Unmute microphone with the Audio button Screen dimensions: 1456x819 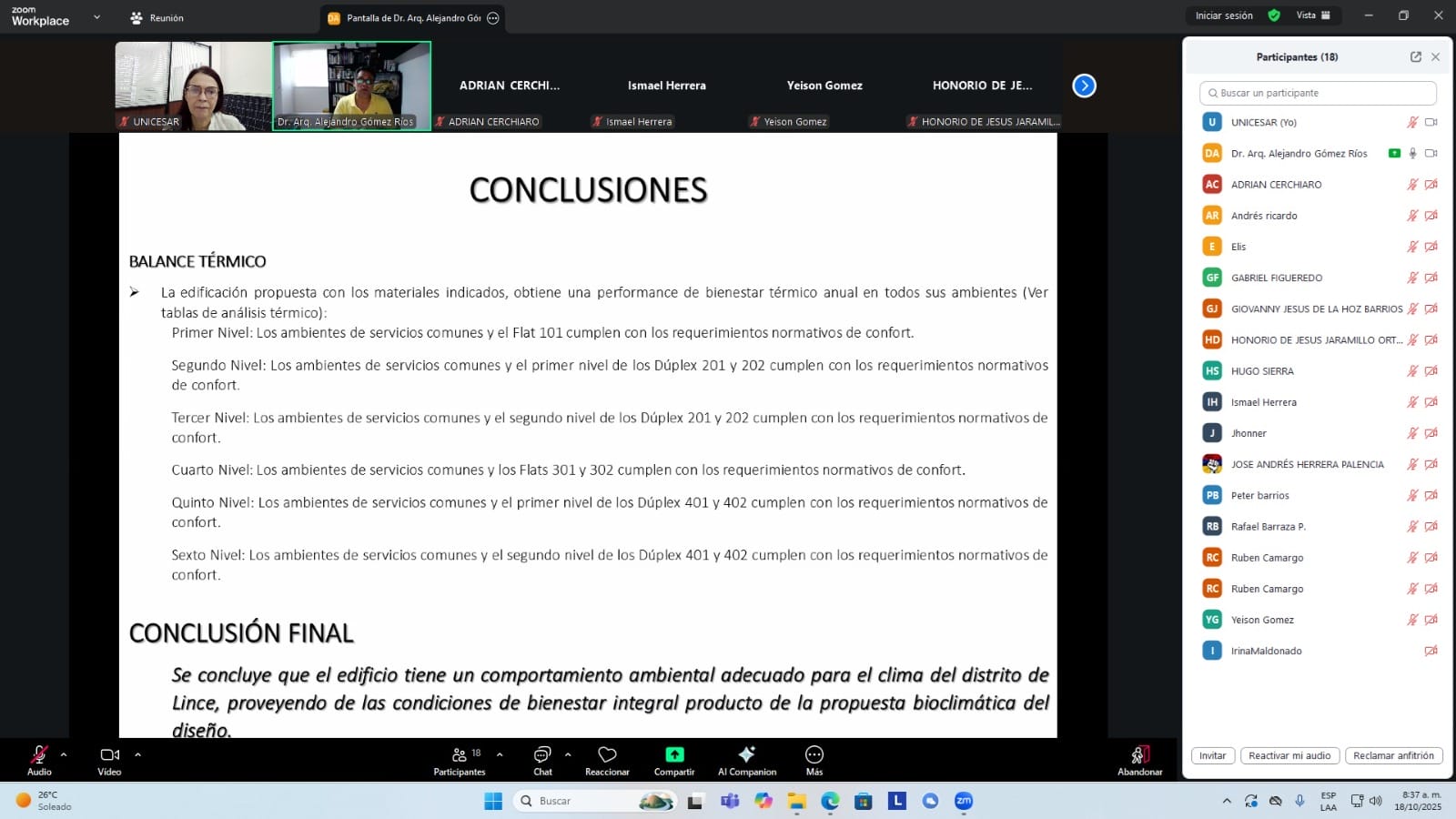point(39,755)
